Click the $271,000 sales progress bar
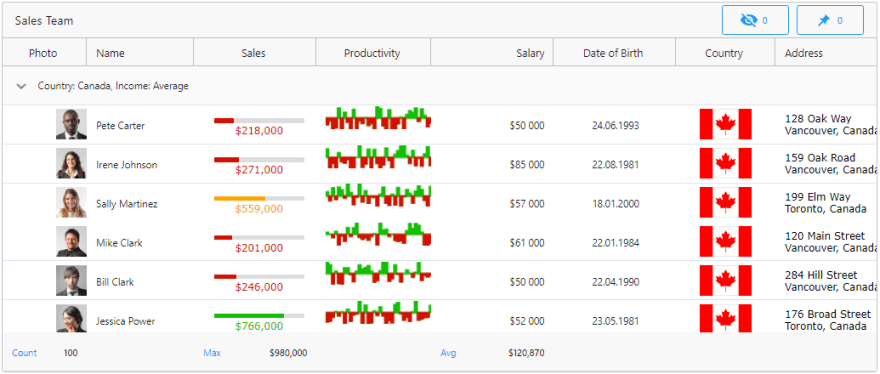 point(259,160)
